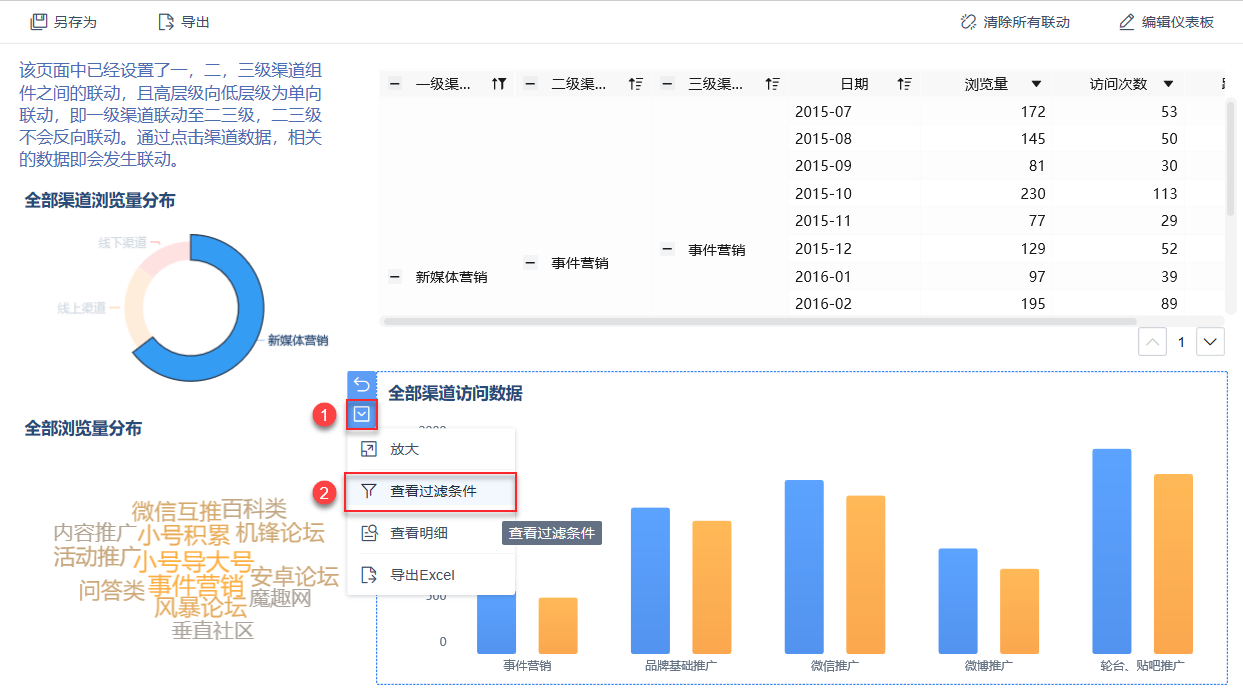Go to the next table page
This screenshot has width=1243, height=689.
click(1211, 342)
